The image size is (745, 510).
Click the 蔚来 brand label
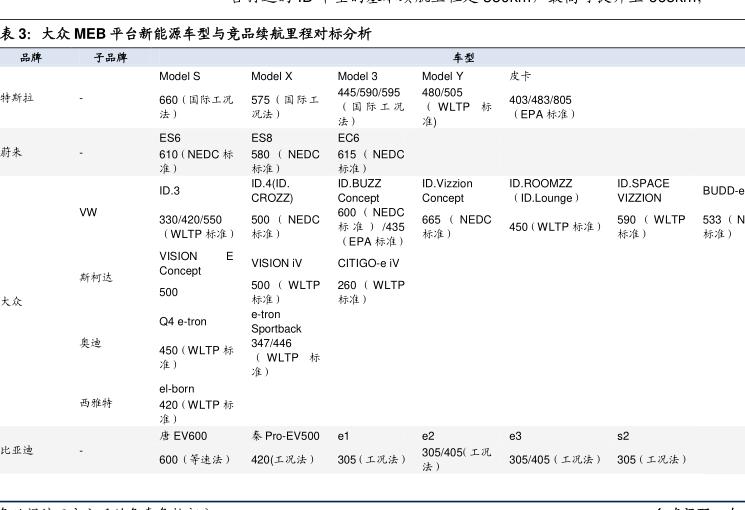coord(11,153)
